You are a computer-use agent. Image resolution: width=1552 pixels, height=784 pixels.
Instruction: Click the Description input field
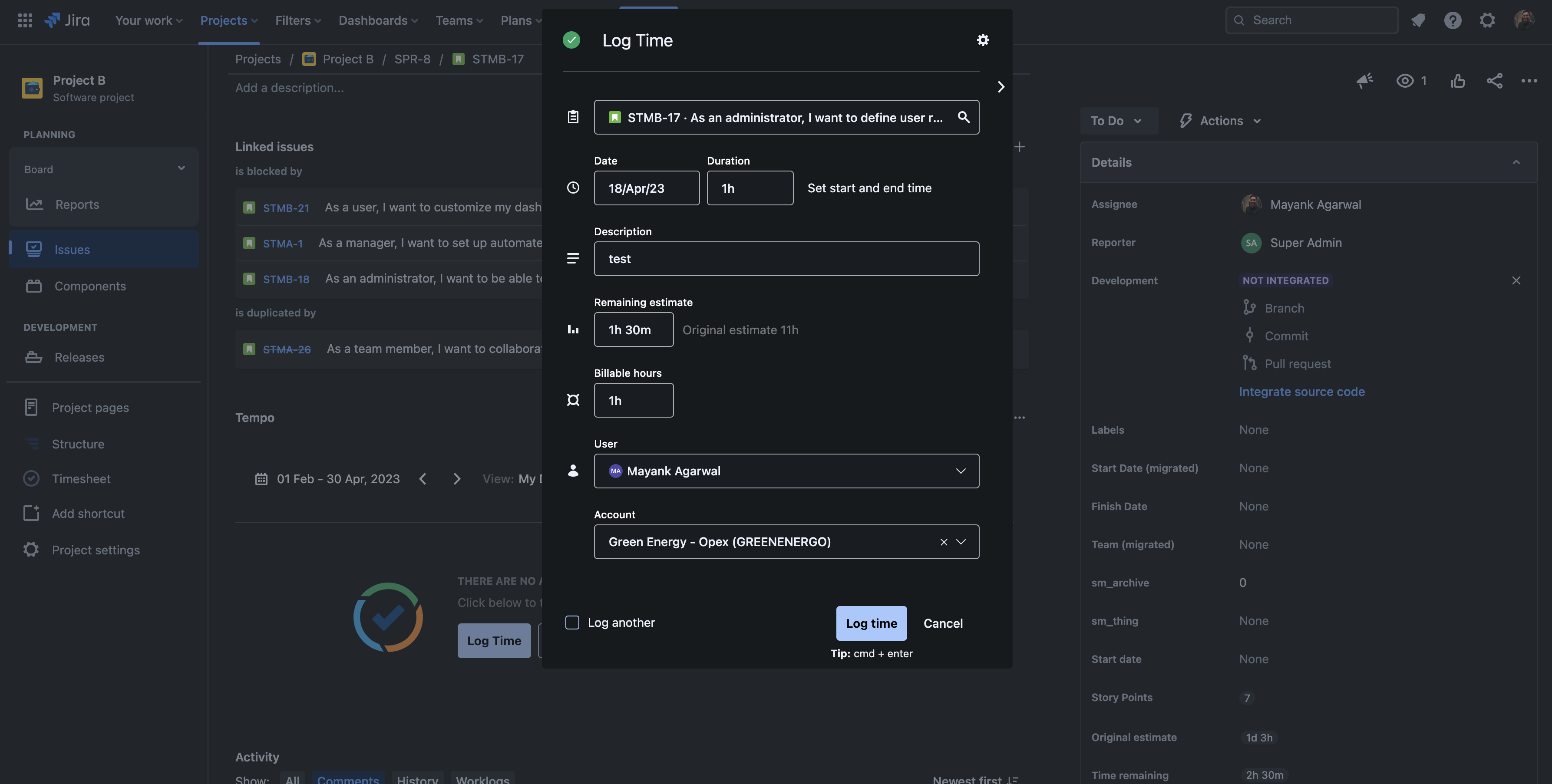point(786,259)
